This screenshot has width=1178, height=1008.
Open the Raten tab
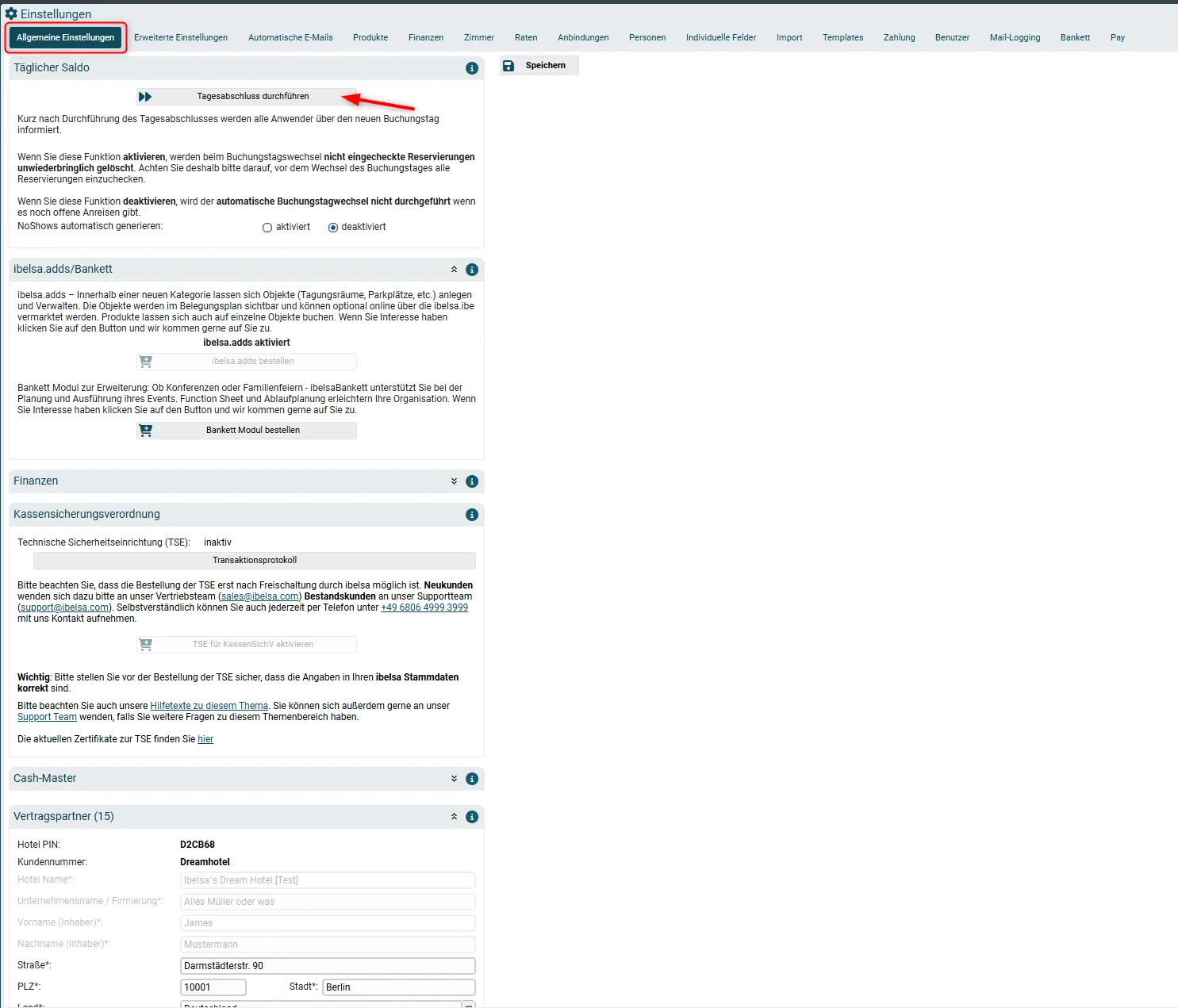(x=526, y=37)
